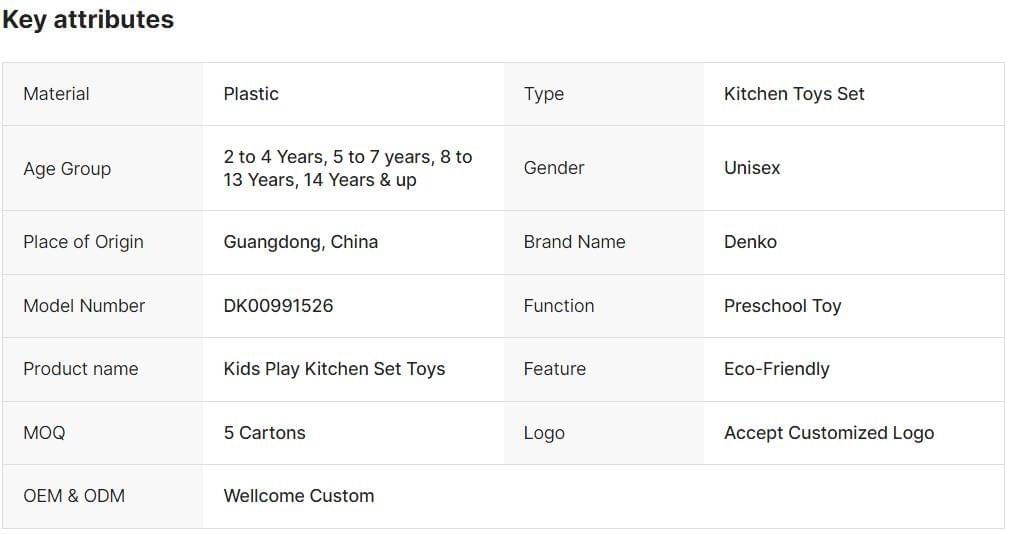Image resolution: width=1011 pixels, height=534 pixels.
Task: Select the Guangdong, China value
Action: click(301, 242)
